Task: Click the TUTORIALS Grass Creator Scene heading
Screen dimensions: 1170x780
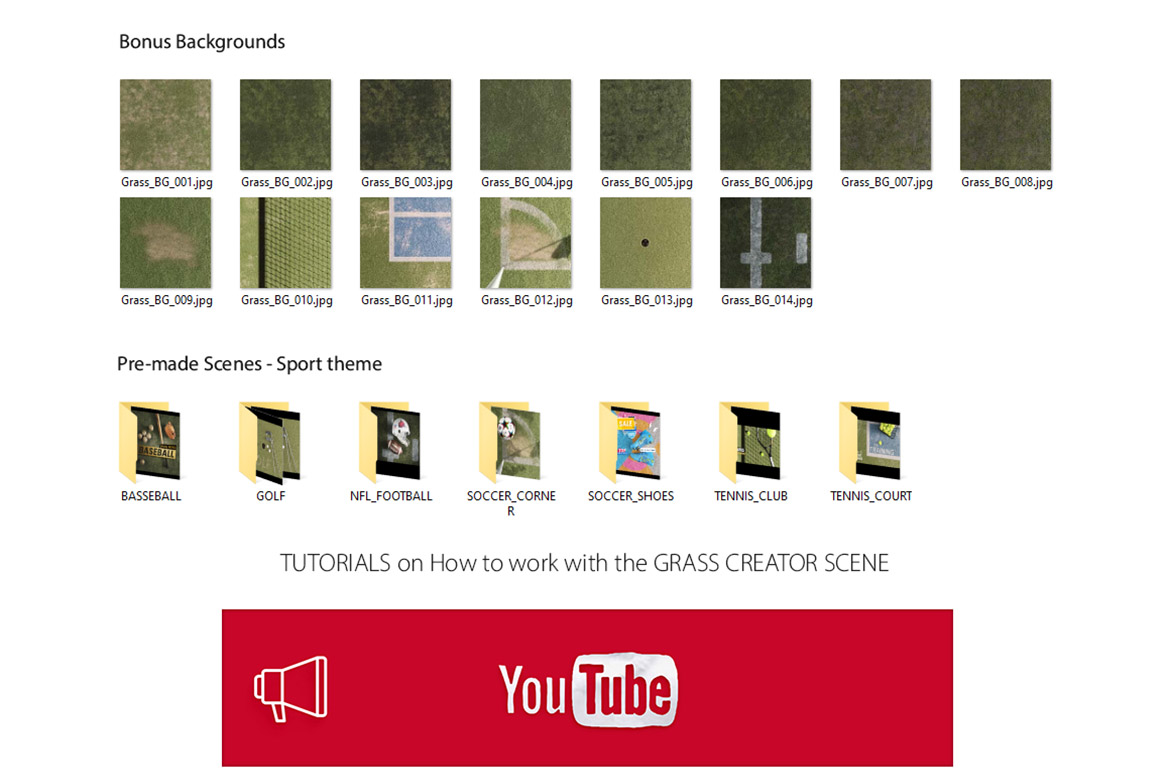Action: (x=584, y=563)
